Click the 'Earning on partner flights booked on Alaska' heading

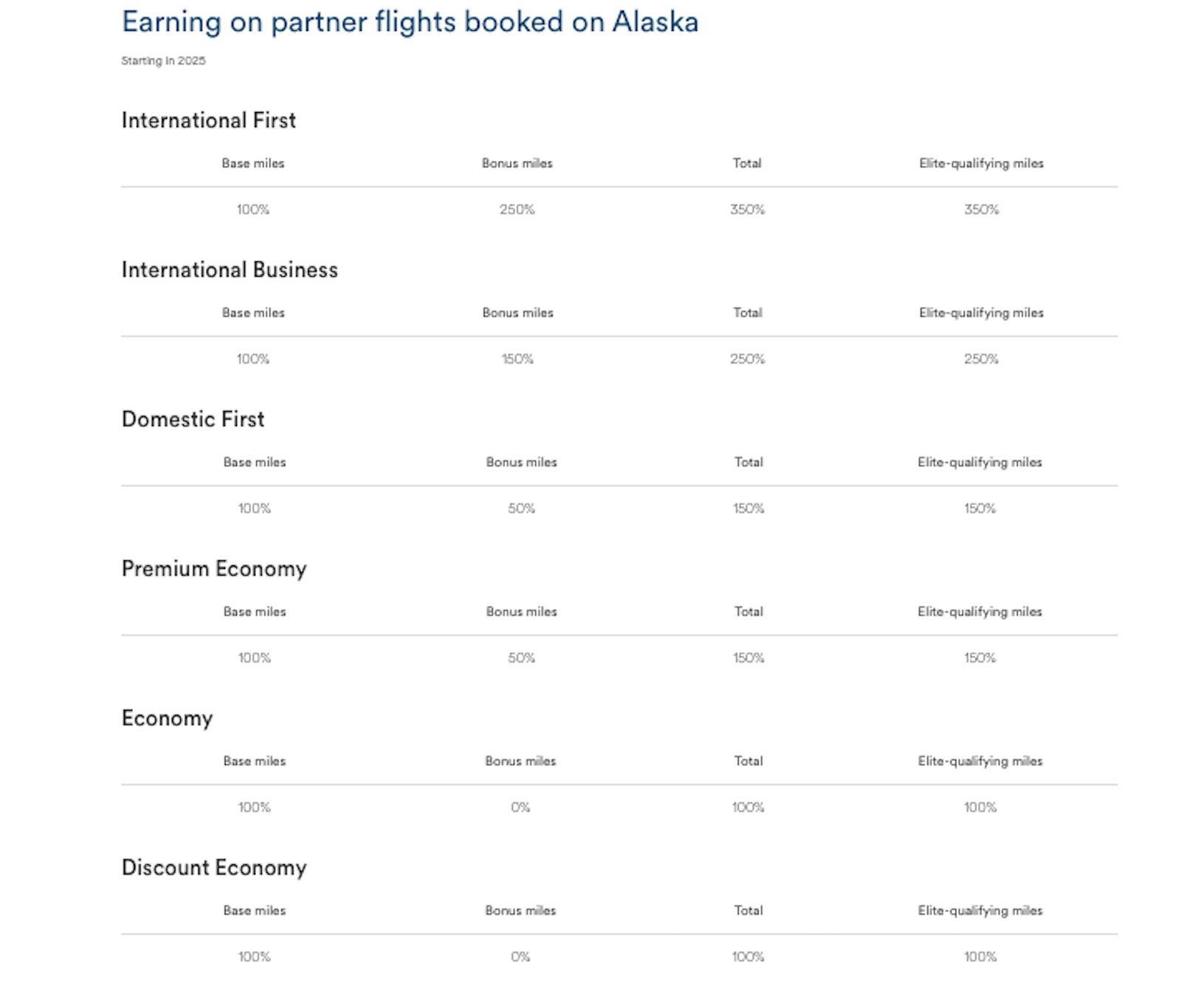point(410,22)
